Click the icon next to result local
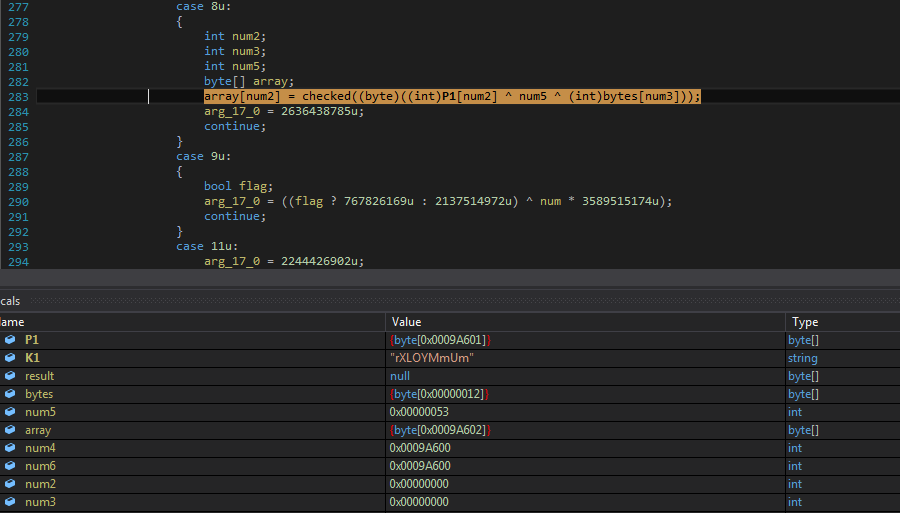Image resolution: width=900 pixels, height=513 pixels. (x=10, y=376)
